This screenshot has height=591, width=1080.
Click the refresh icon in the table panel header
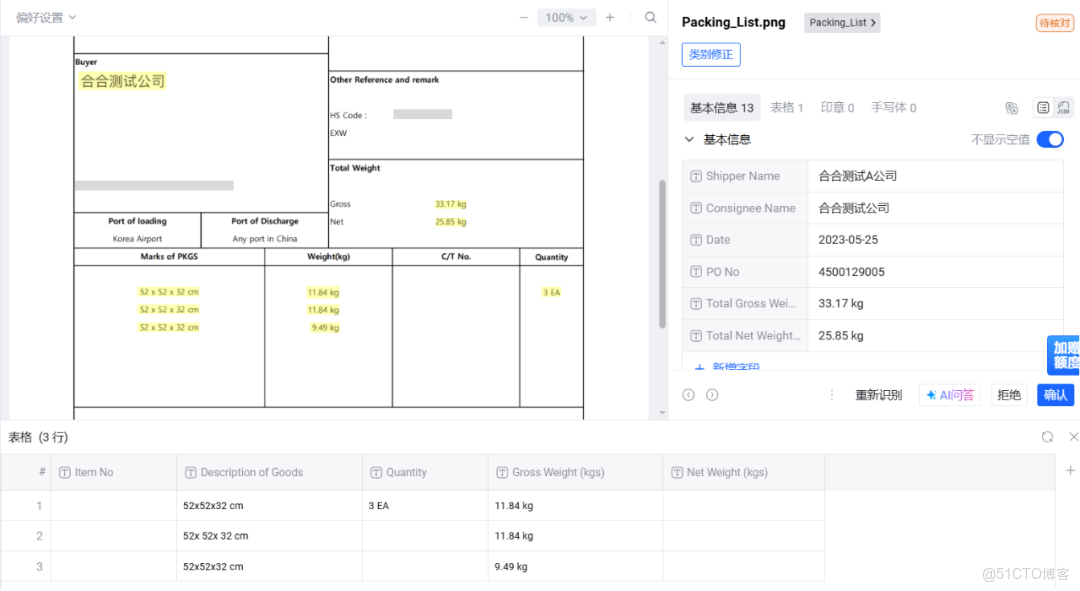pyautogui.click(x=1047, y=436)
